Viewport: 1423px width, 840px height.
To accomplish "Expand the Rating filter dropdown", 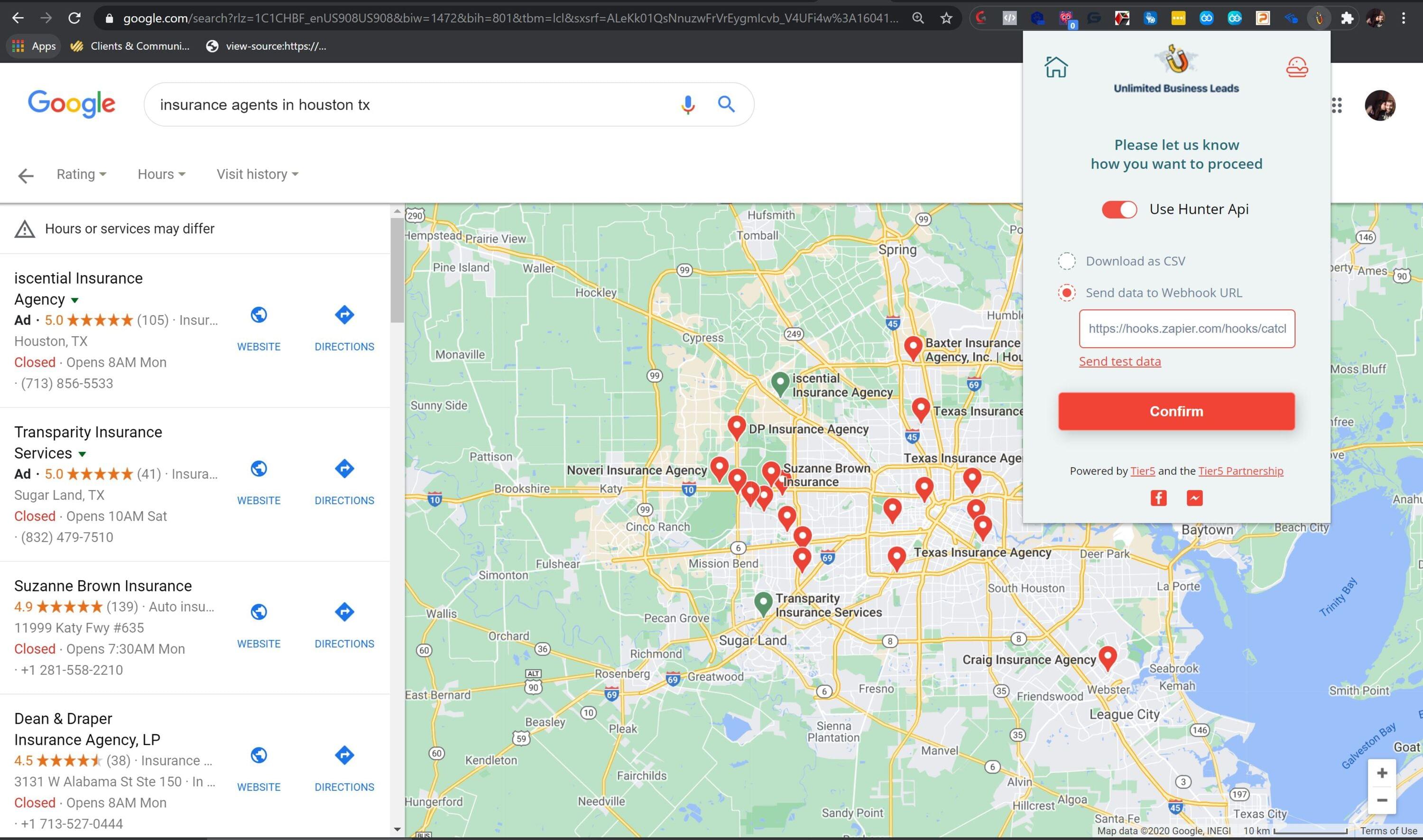I will click(x=81, y=175).
